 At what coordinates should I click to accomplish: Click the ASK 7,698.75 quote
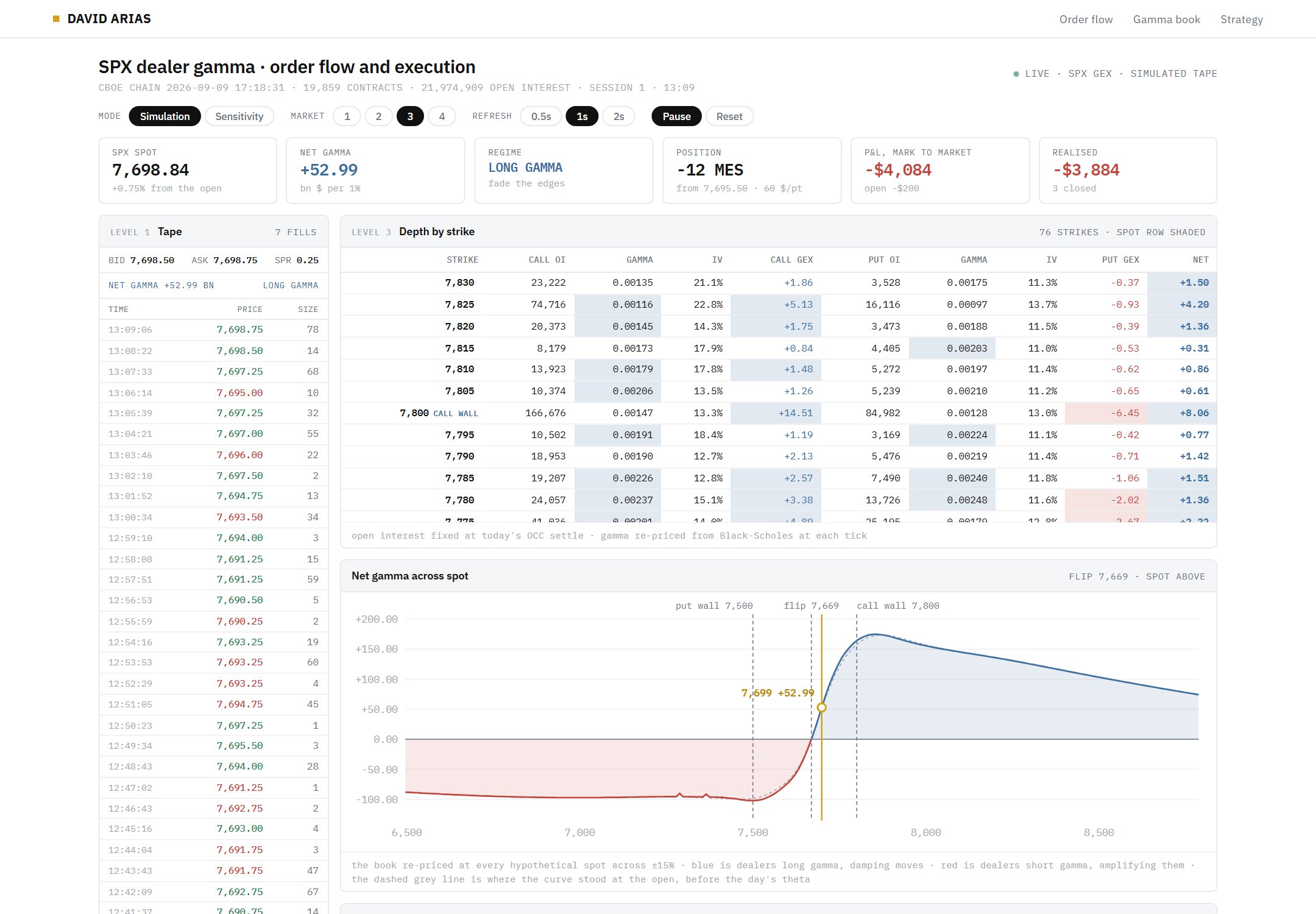click(224, 260)
